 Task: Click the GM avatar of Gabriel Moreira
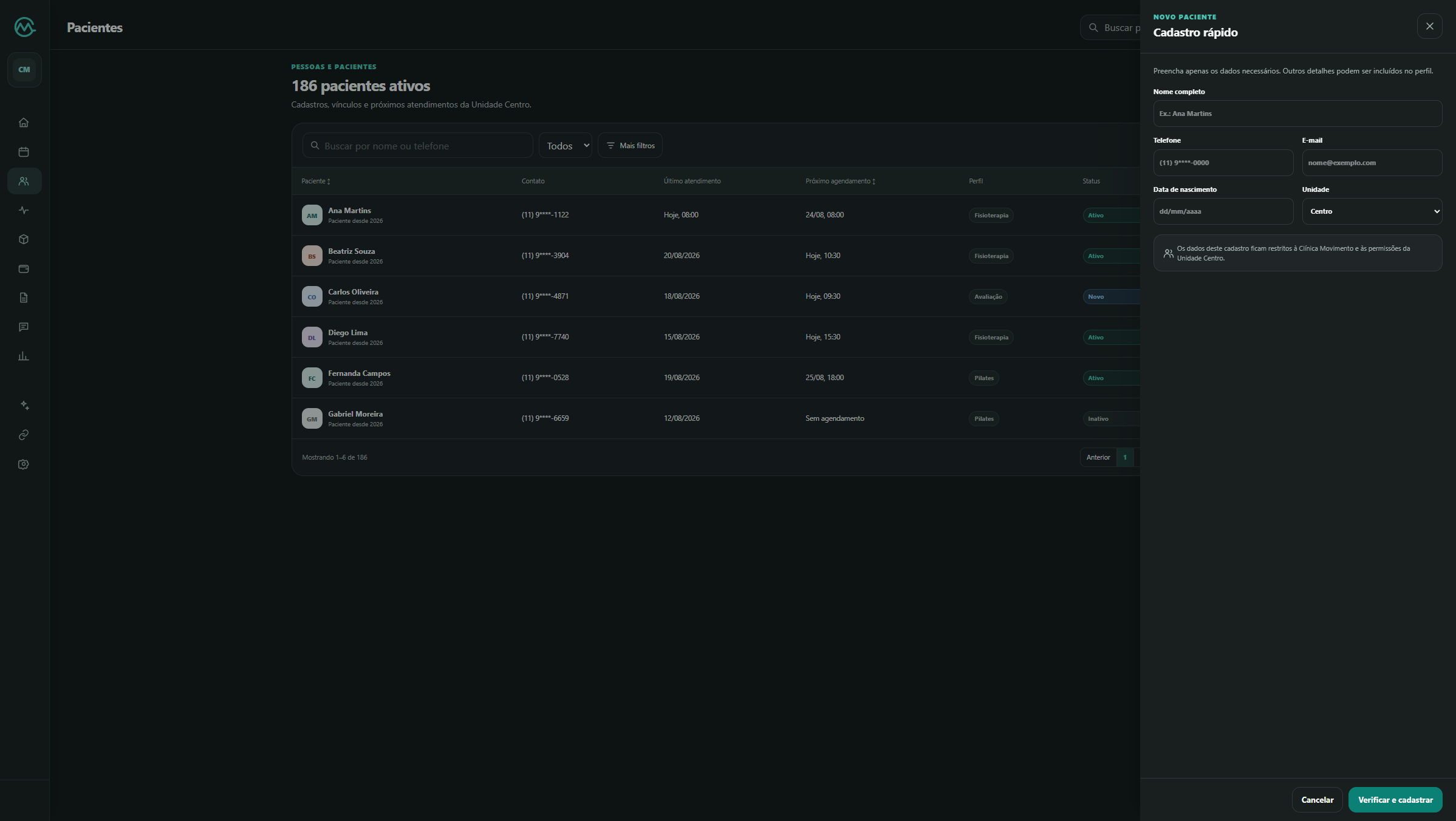coord(312,418)
